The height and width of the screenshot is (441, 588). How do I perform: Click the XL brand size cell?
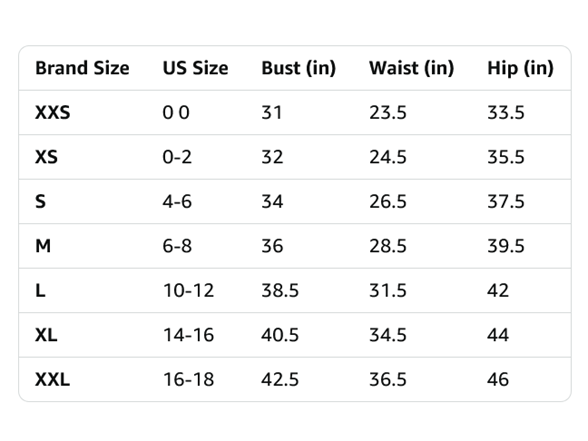click(x=46, y=335)
